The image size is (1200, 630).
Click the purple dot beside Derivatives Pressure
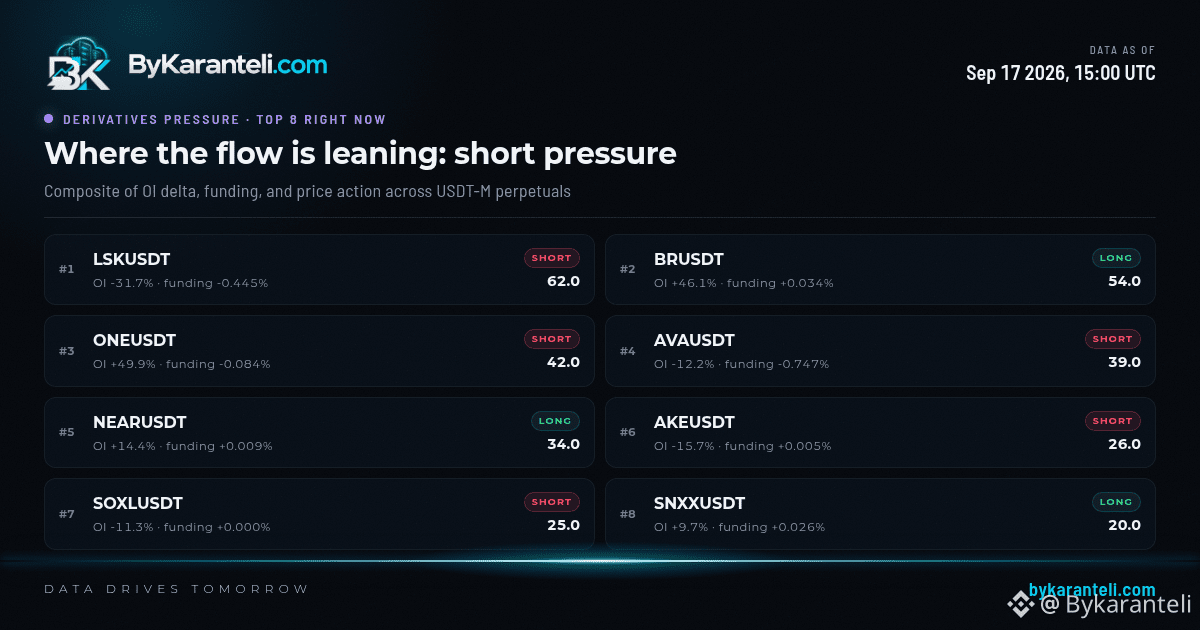click(x=49, y=119)
